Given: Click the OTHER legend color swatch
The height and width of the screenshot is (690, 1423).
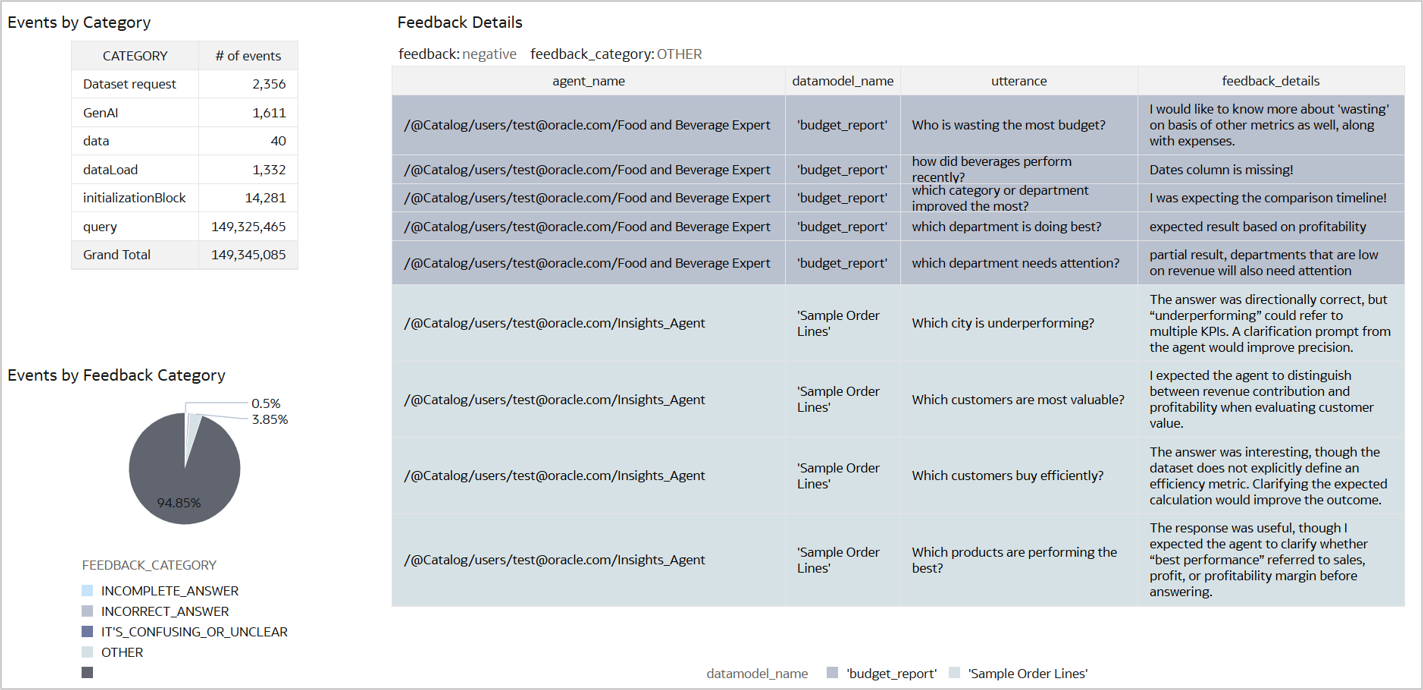Looking at the screenshot, I should [88, 652].
